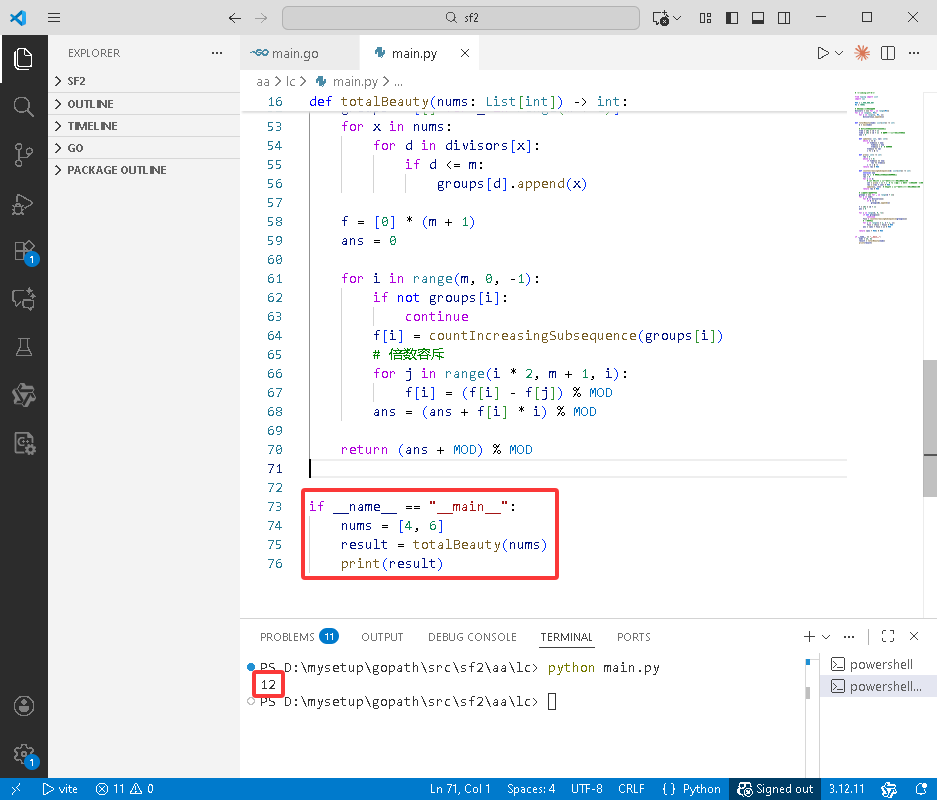Switch to the PORTS tab
Screen dimensions: 937x800
(633, 637)
